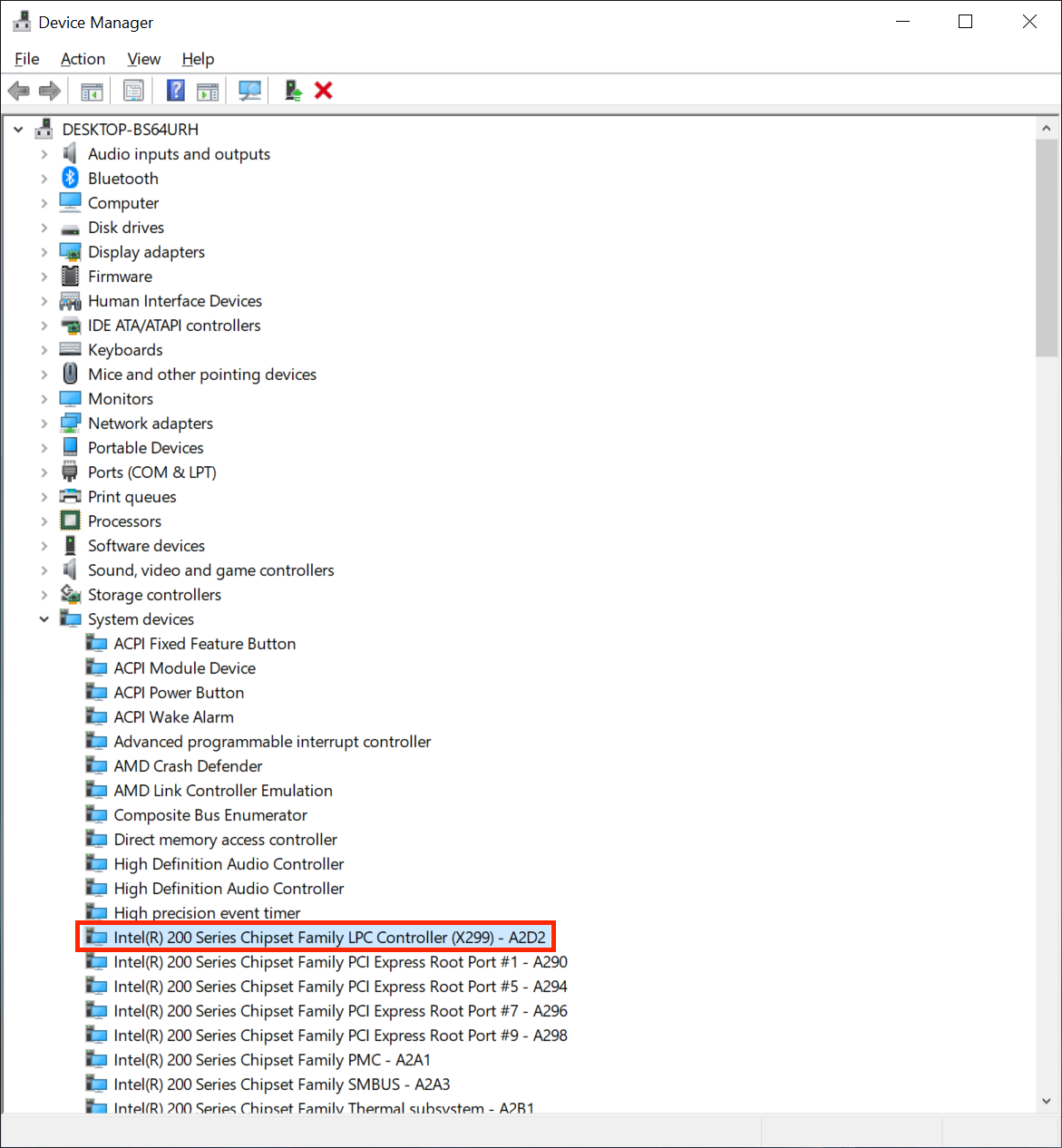Click Scan for hardware changes icon
Image resolution: width=1062 pixels, height=1148 pixels.
point(249,91)
